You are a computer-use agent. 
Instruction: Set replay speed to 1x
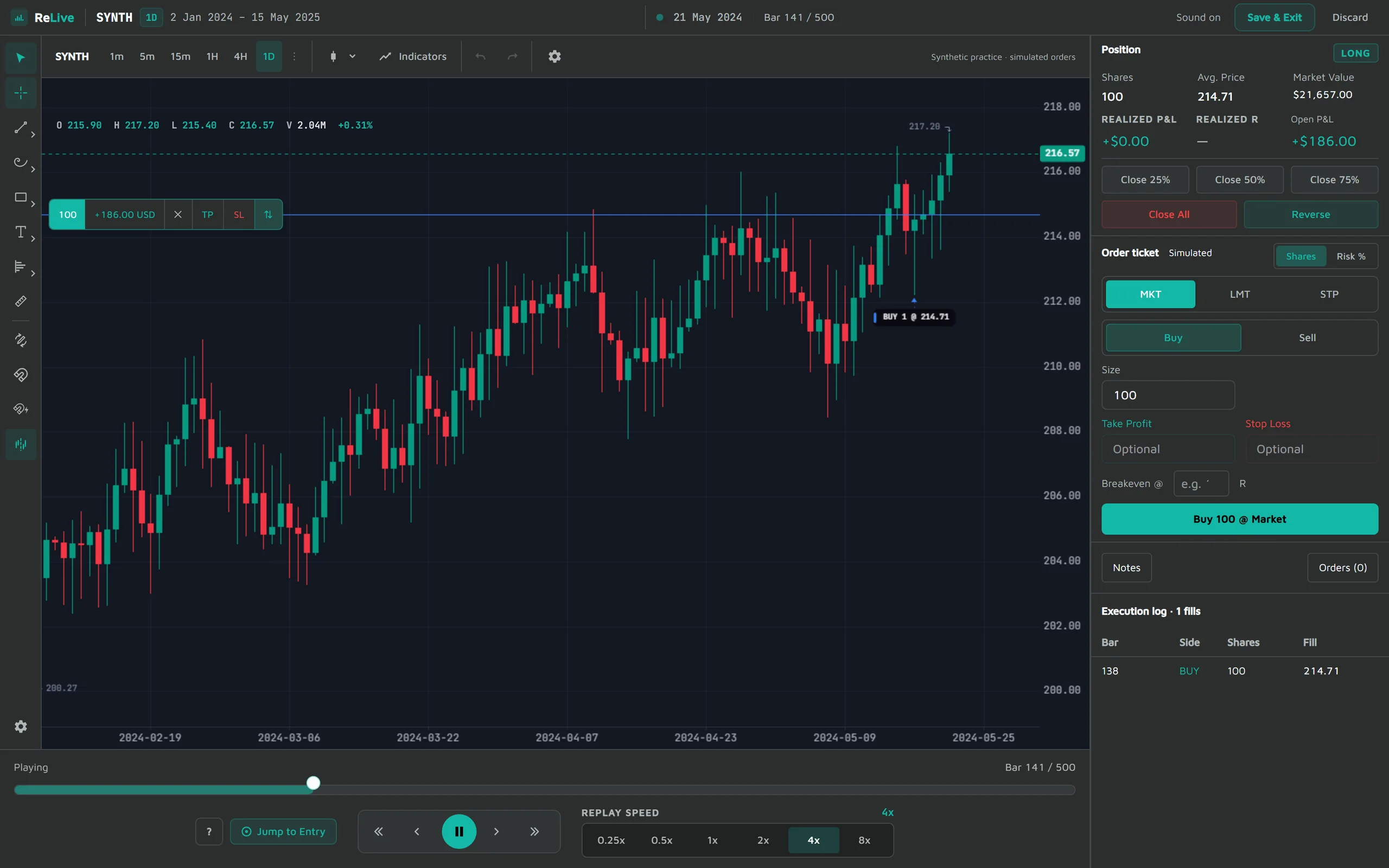712,840
